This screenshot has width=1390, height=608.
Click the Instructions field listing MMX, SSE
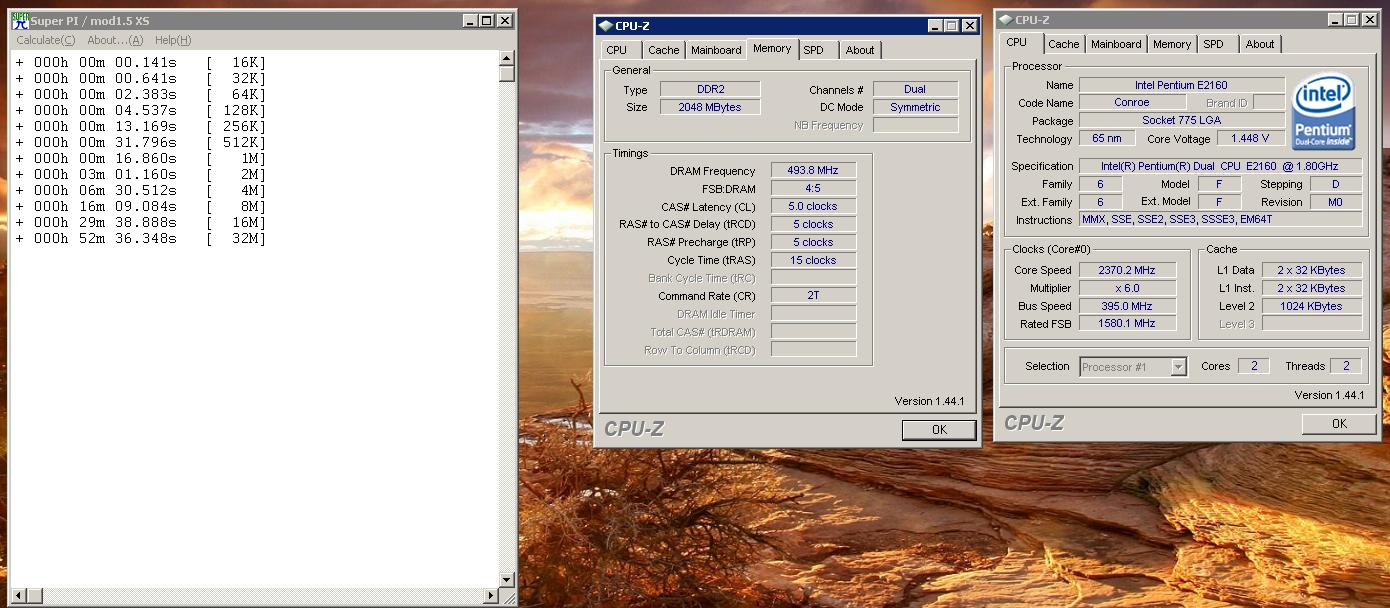pos(1220,219)
